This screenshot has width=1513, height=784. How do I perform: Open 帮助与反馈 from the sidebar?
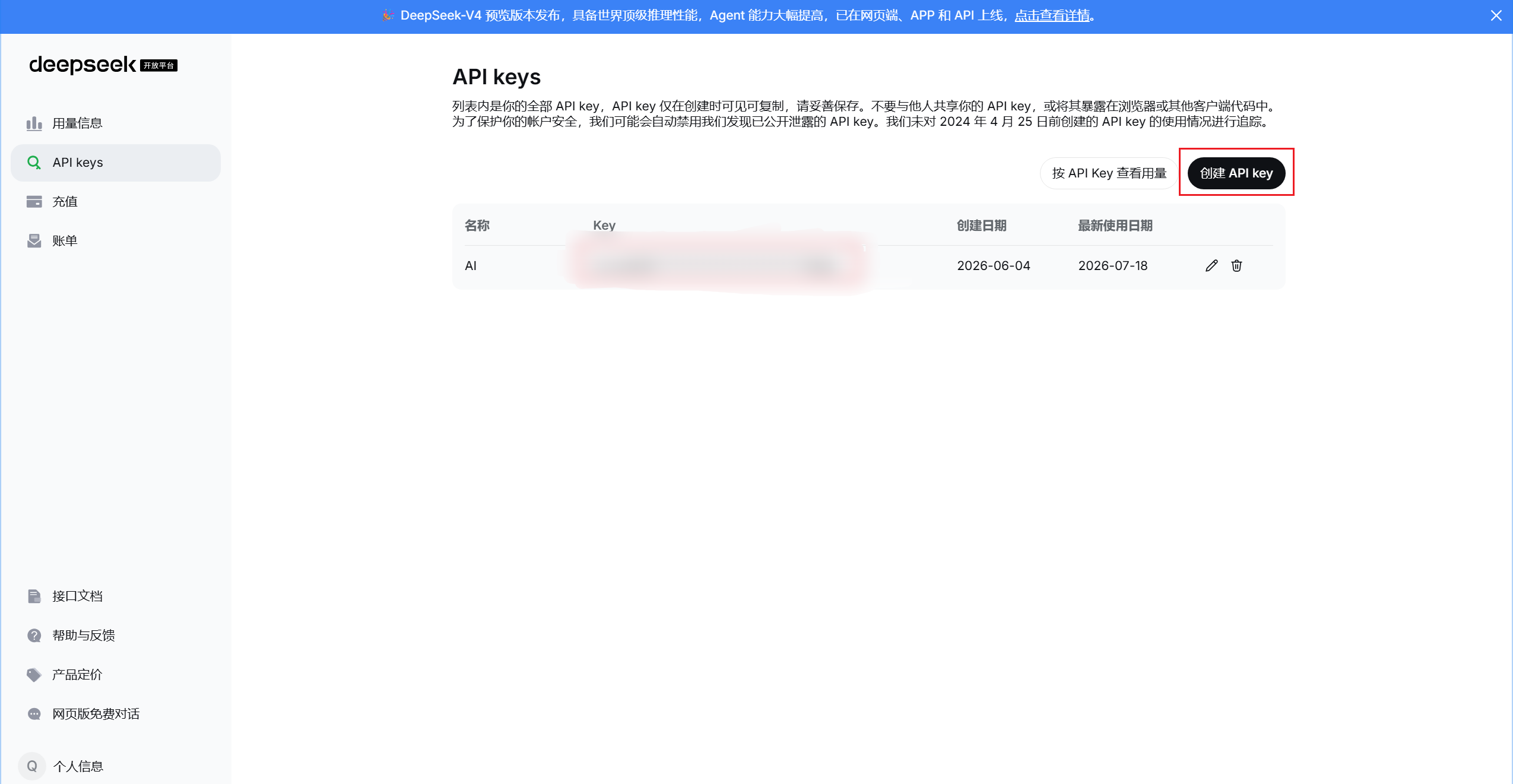click(x=116, y=636)
